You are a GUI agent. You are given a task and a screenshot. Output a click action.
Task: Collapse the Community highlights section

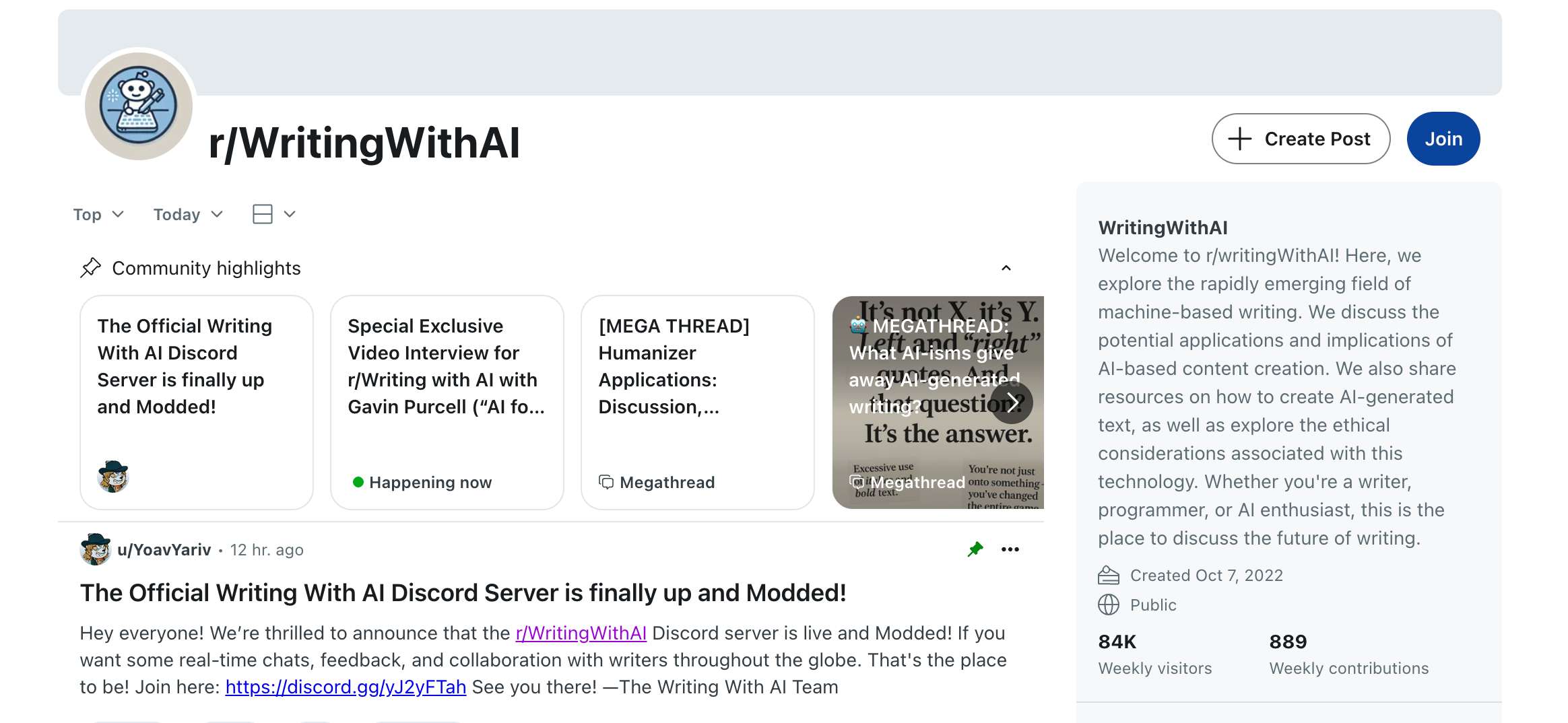(1006, 268)
